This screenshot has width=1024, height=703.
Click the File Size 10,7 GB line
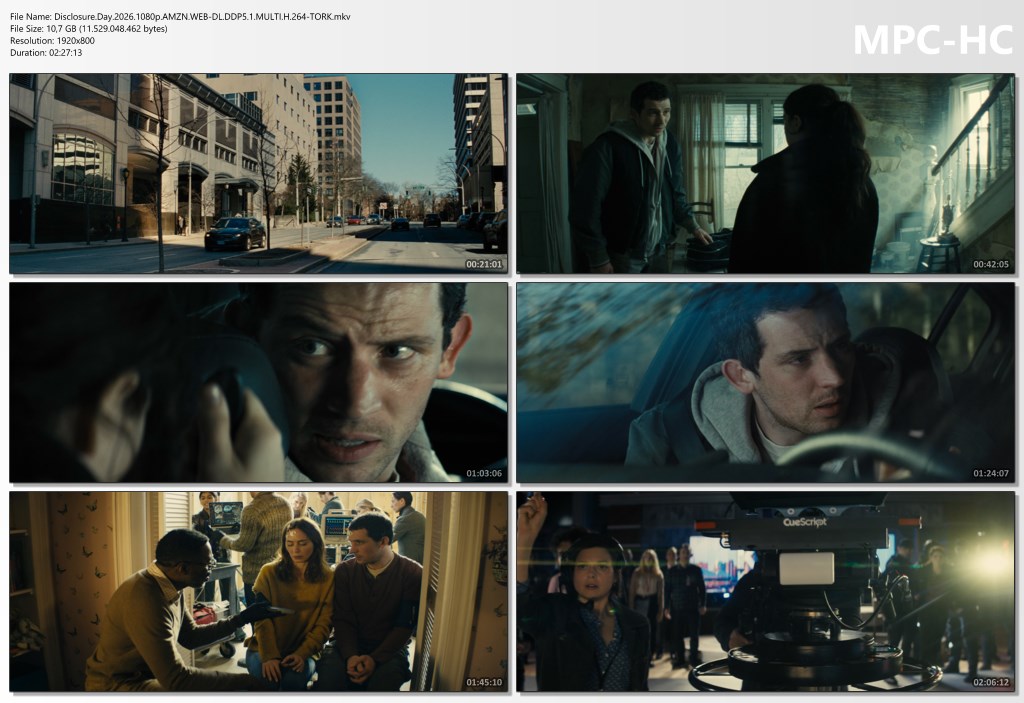[89, 29]
